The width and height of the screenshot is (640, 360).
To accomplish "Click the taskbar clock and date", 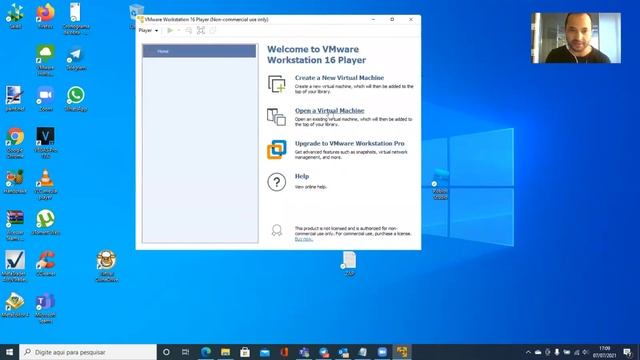I will point(604,352).
